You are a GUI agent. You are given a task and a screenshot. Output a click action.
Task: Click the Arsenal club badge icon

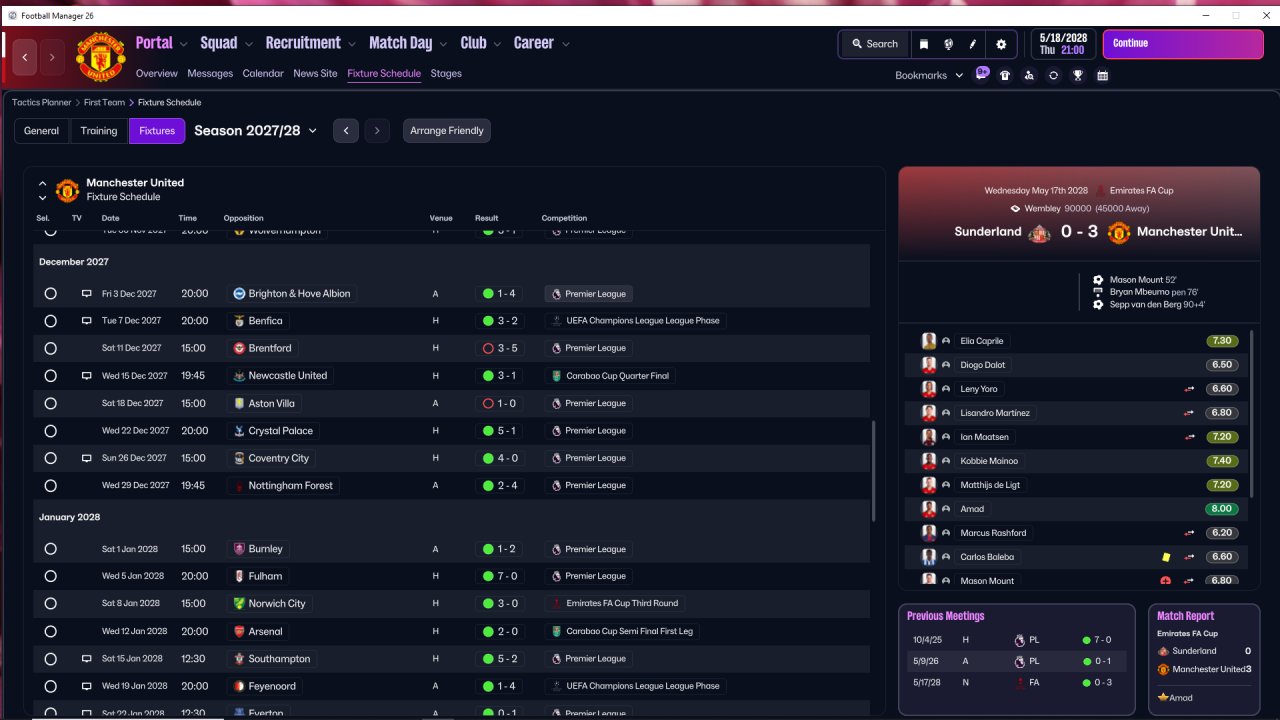239,632
